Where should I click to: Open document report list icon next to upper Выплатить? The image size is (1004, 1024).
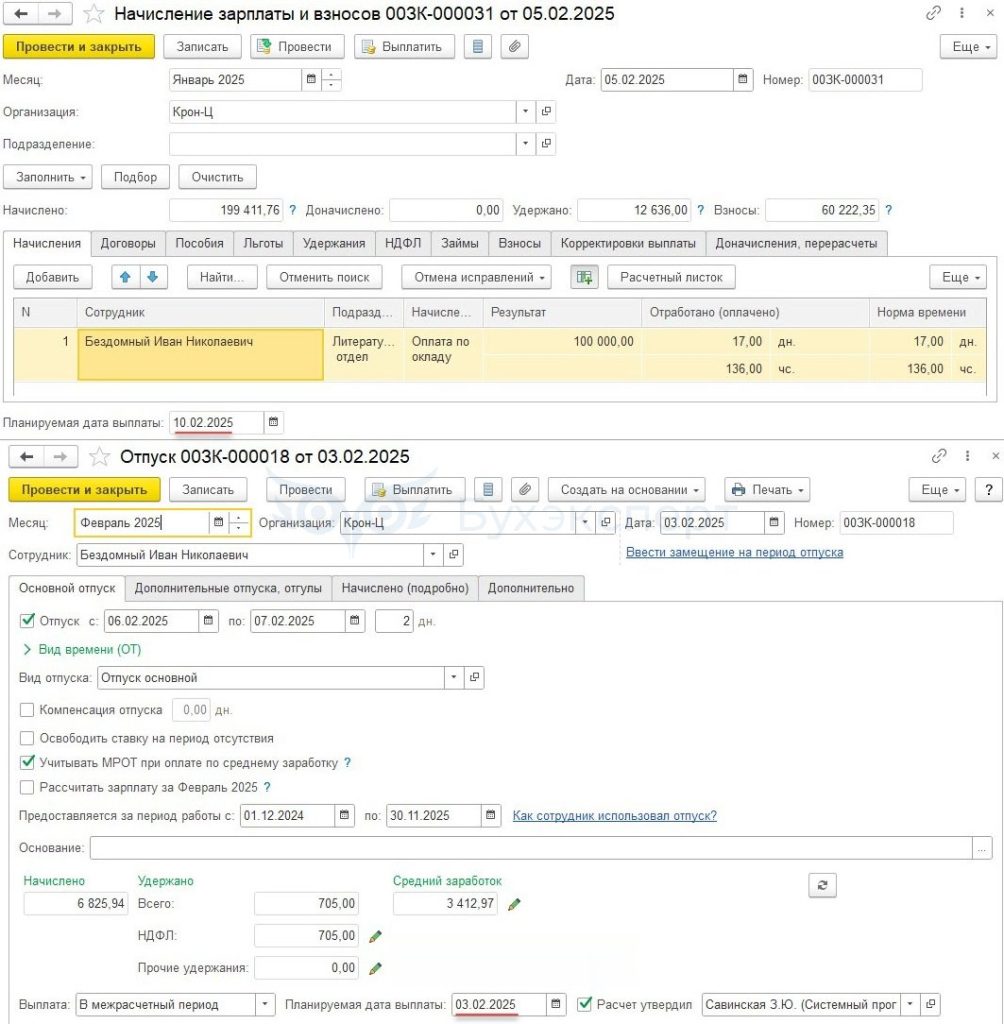click(478, 47)
